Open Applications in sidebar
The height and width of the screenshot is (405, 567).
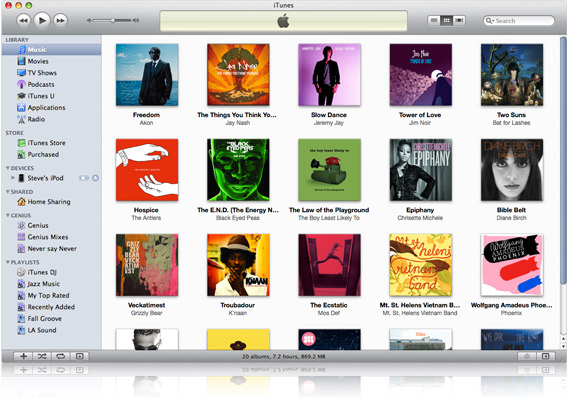[52, 107]
